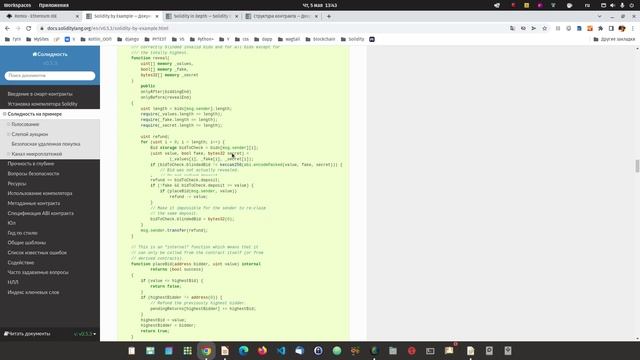Open the Приложения menu in top panel
Image resolution: width=640 pixels, height=360 pixels.
pyautogui.click(x=54, y=5)
